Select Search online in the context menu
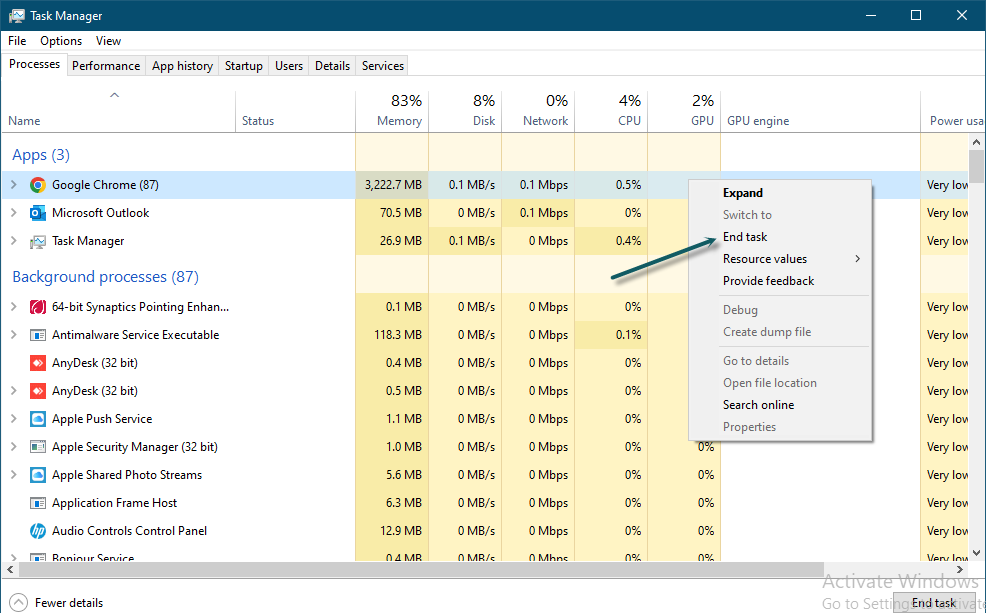 point(759,405)
